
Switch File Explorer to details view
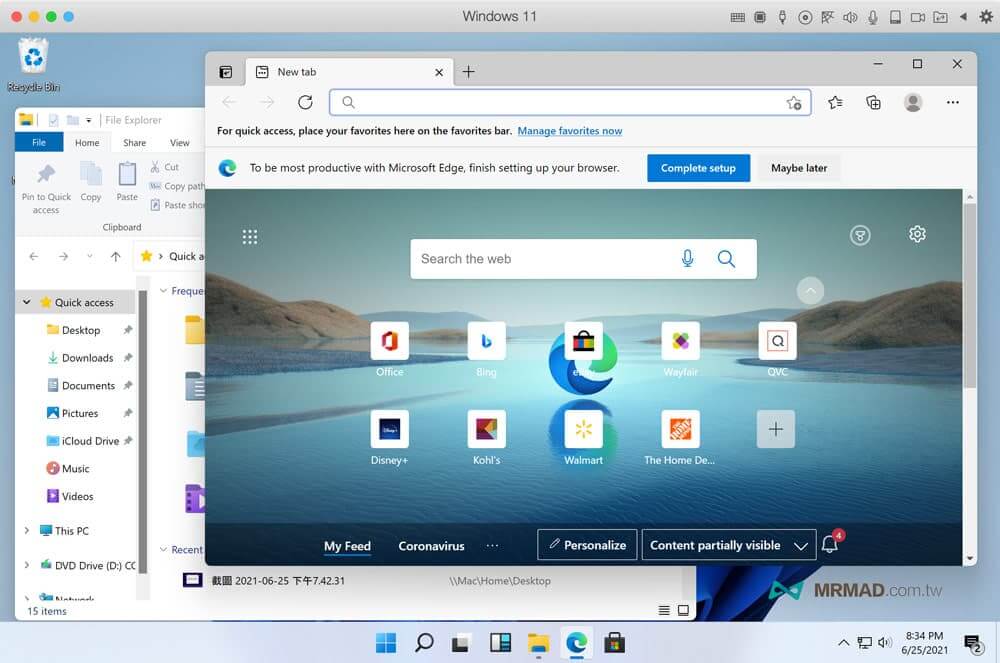pos(663,611)
